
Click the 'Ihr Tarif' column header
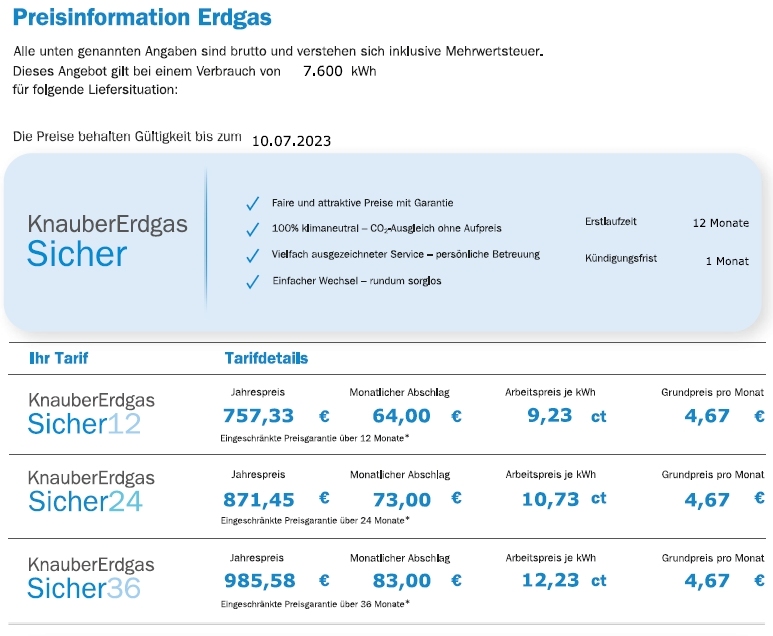[x=59, y=358]
